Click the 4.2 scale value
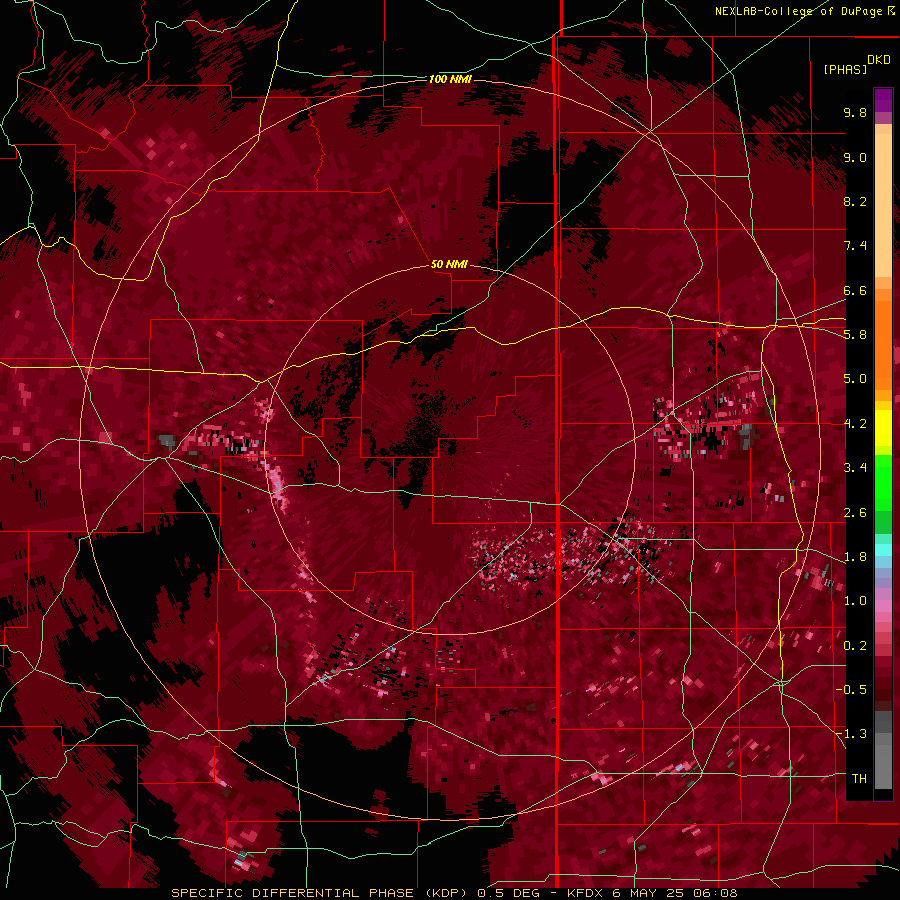This screenshot has height=900, width=900. point(855,424)
